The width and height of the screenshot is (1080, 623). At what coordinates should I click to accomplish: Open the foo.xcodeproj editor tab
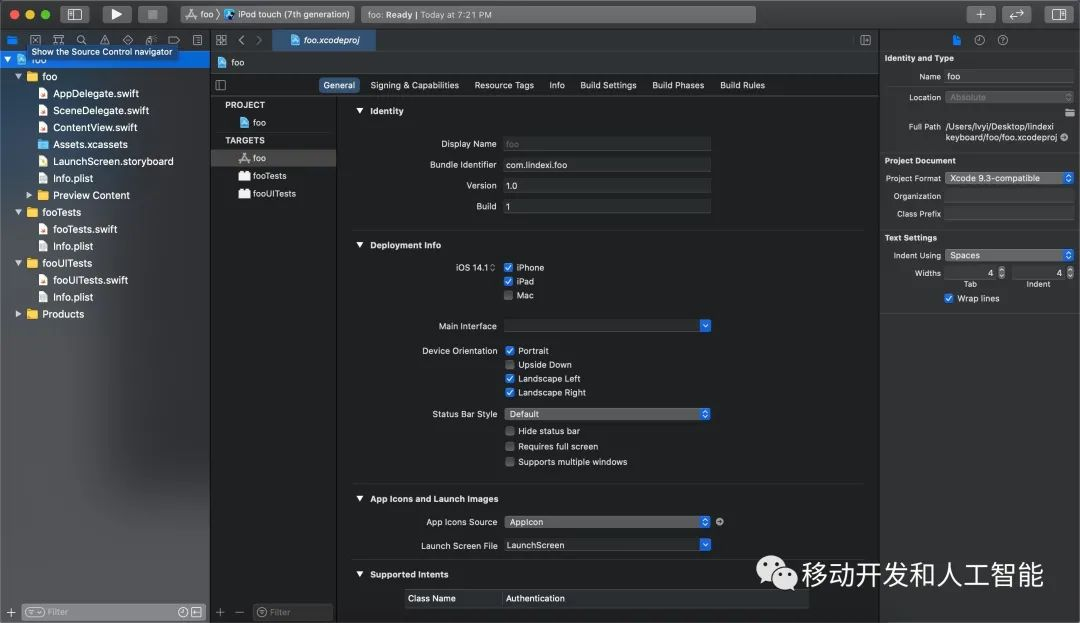coord(325,40)
